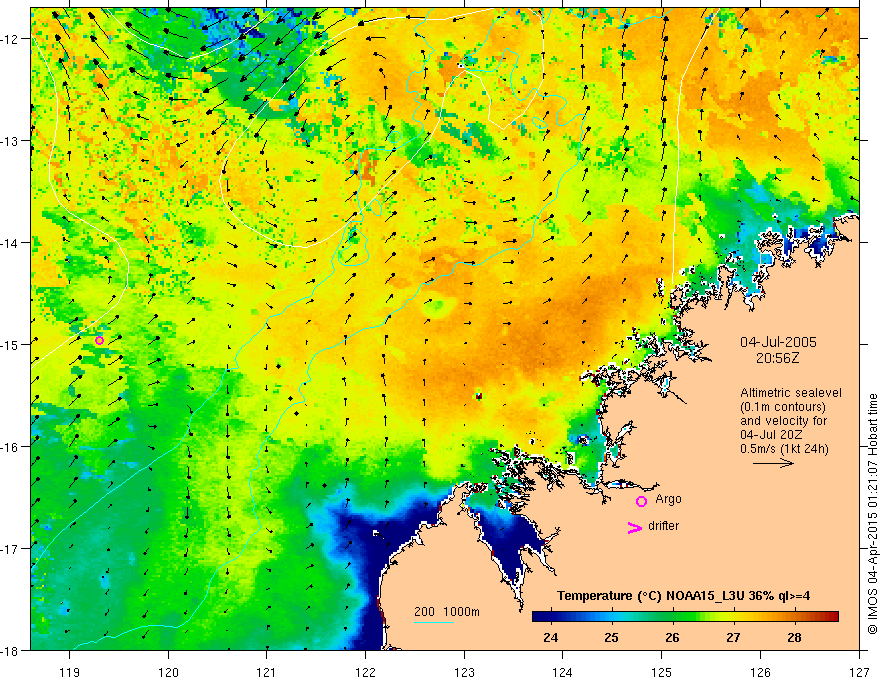
Task: Click the magenta drifter arrowhead legend symbol
Action: [x=635, y=527]
